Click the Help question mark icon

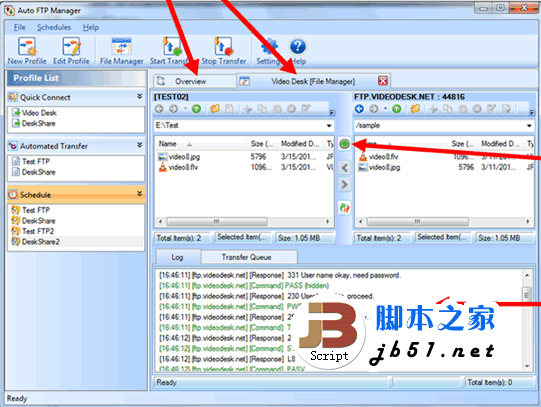[x=298, y=47]
